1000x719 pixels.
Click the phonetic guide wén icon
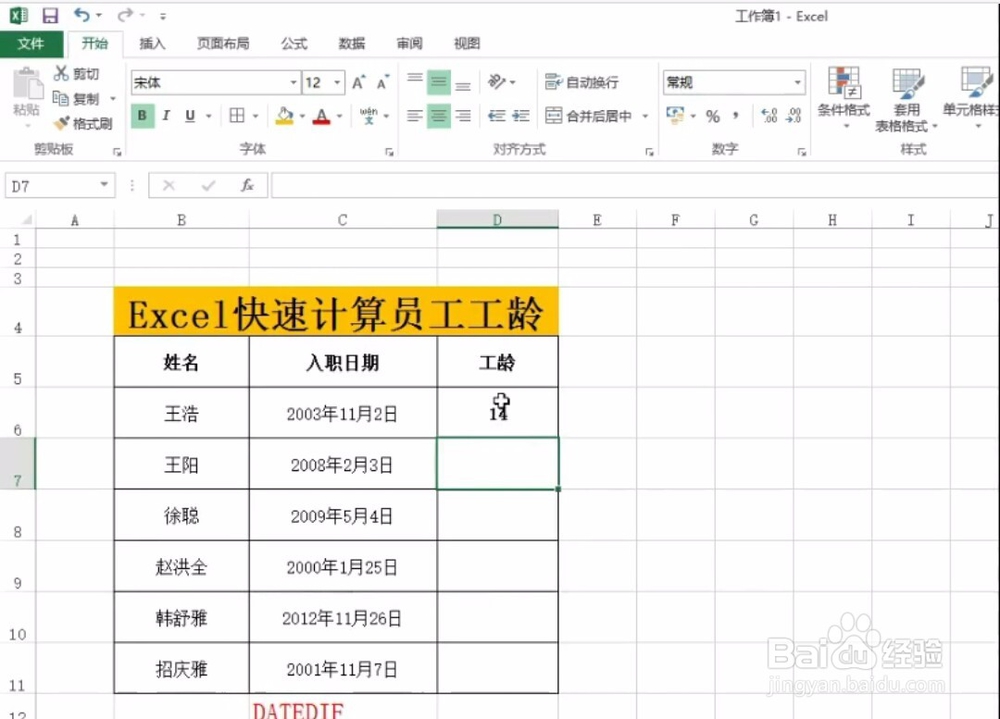(369, 115)
